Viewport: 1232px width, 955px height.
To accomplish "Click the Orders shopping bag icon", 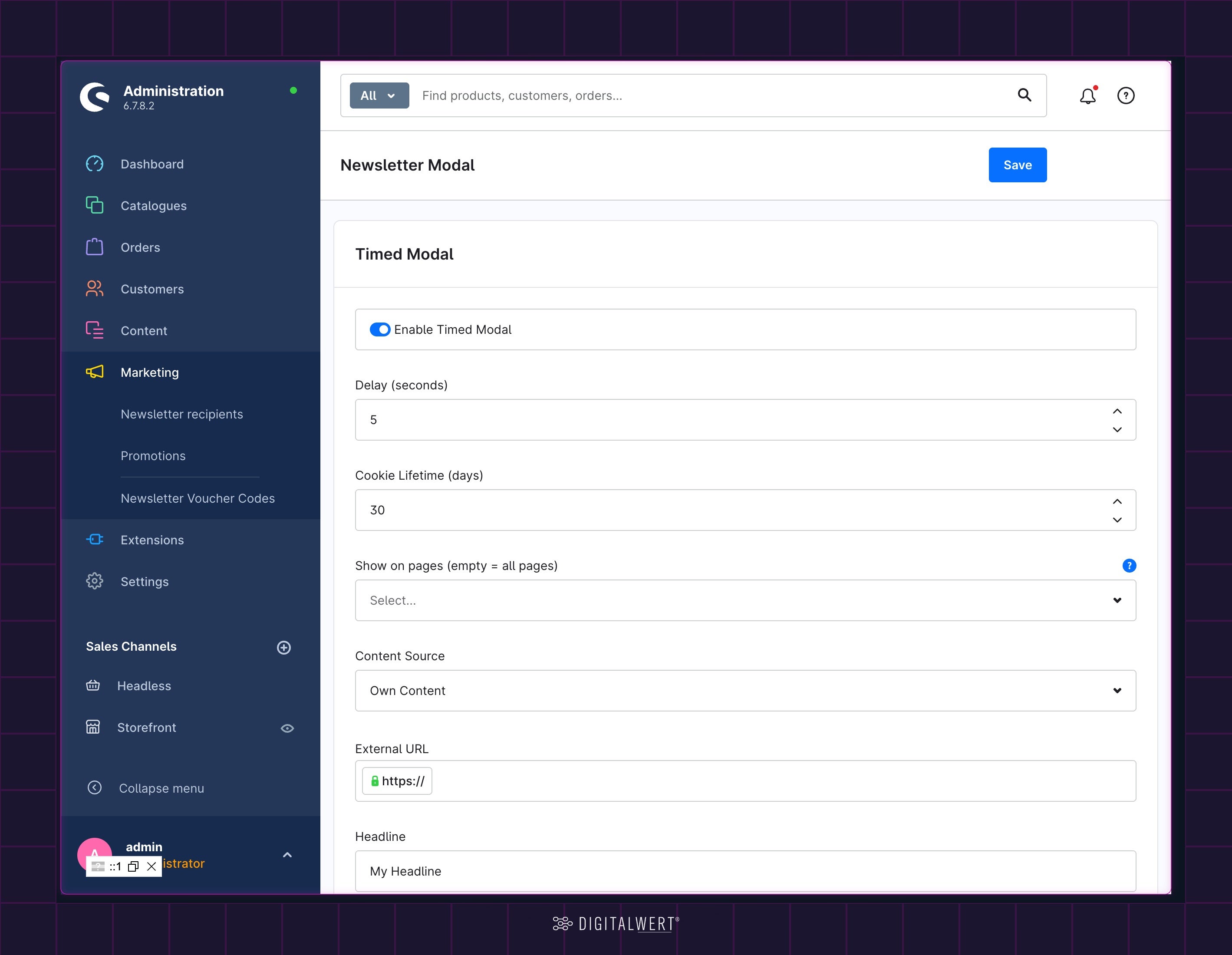I will coord(94,247).
